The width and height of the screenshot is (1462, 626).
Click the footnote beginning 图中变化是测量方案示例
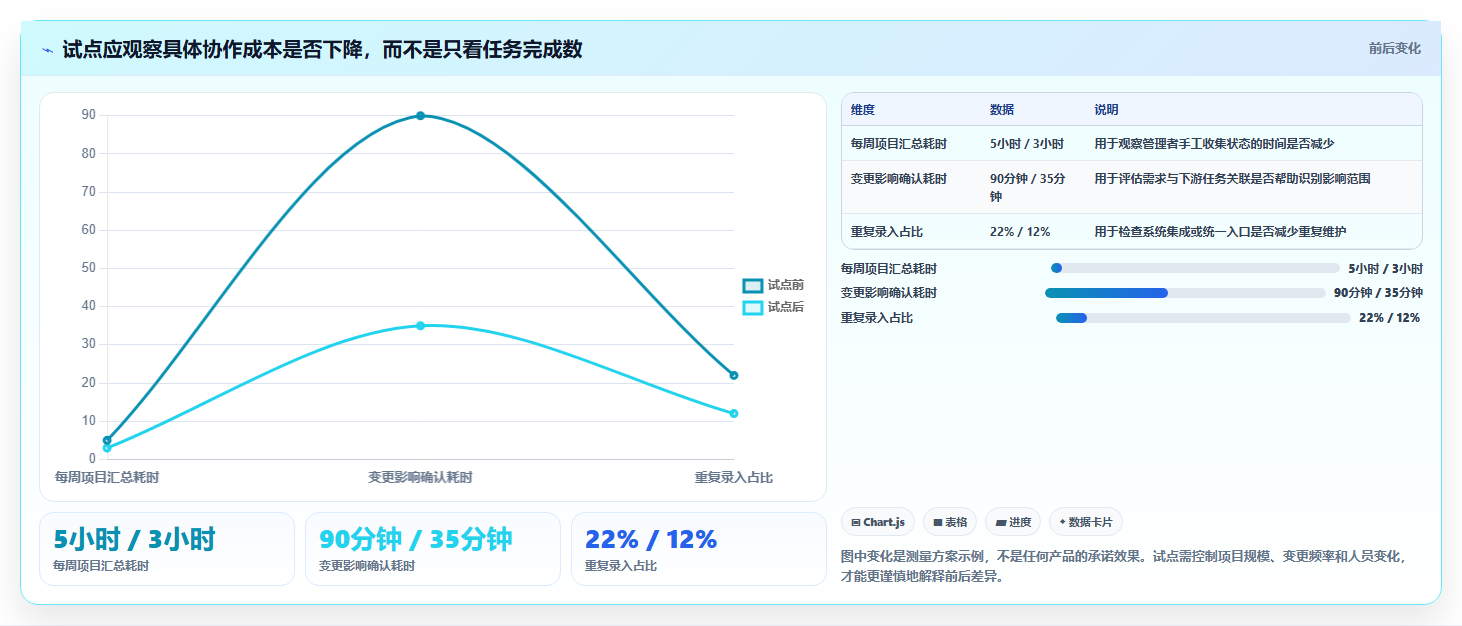[1124, 566]
